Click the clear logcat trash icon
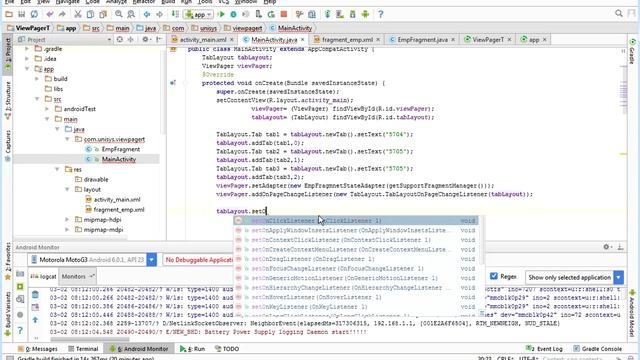The width and height of the screenshot is (640, 360). pyautogui.click(x=35, y=294)
